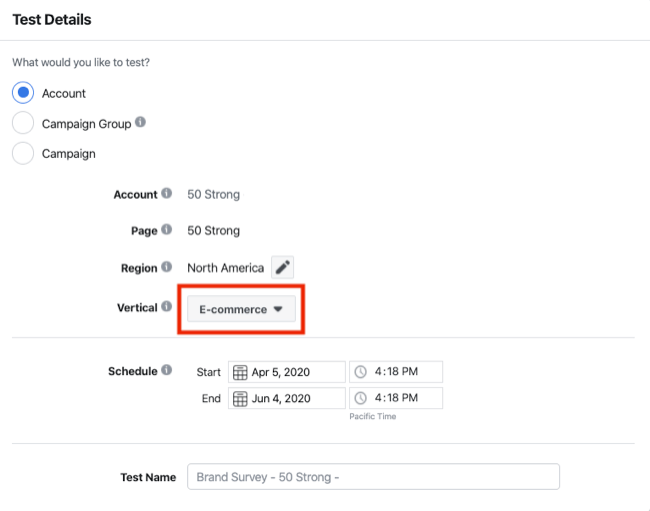Click clock icon in End time field
The image size is (650, 511).
click(360, 398)
